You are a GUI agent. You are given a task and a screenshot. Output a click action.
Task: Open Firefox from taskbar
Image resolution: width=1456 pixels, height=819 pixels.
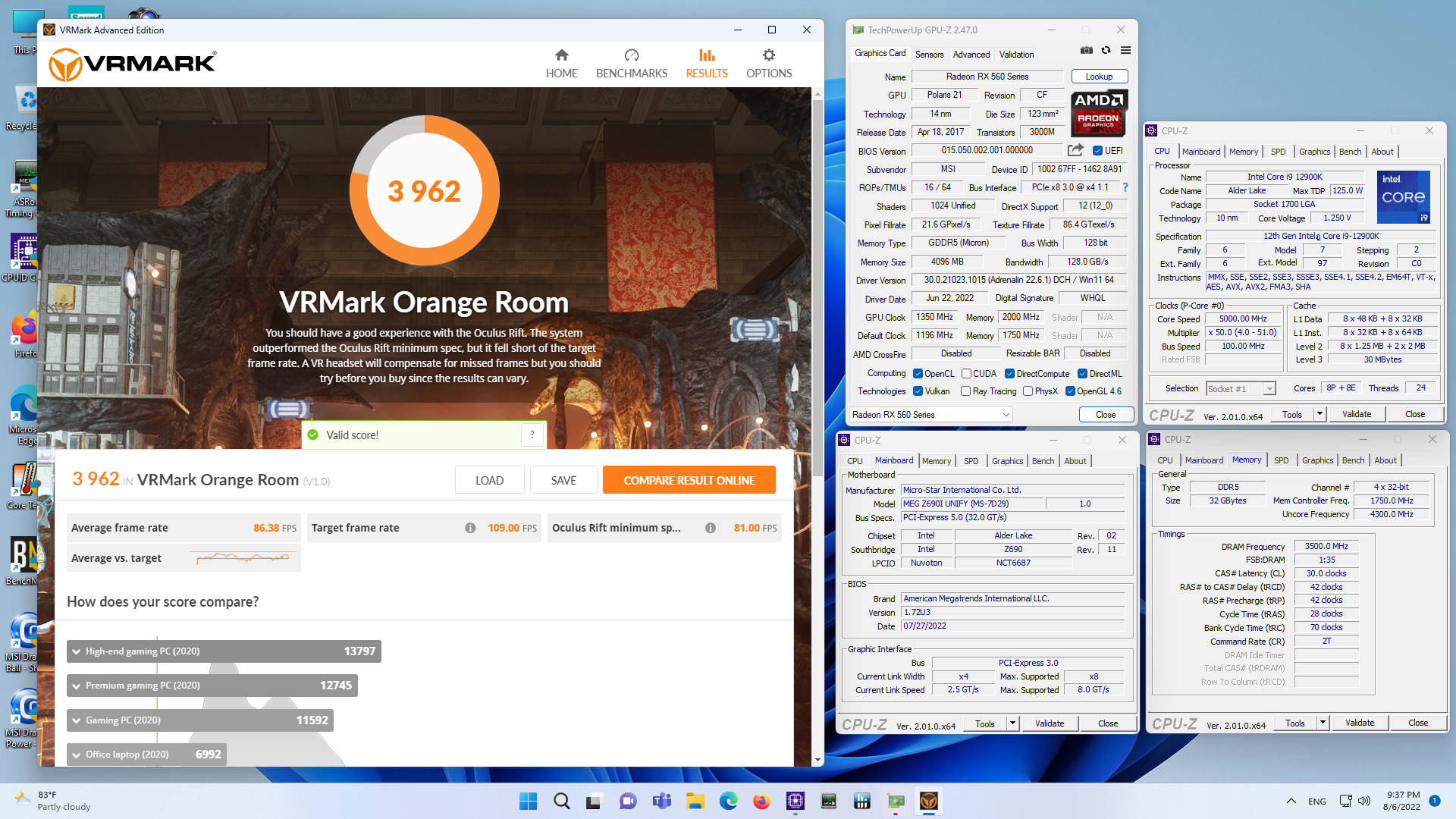[762, 801]
